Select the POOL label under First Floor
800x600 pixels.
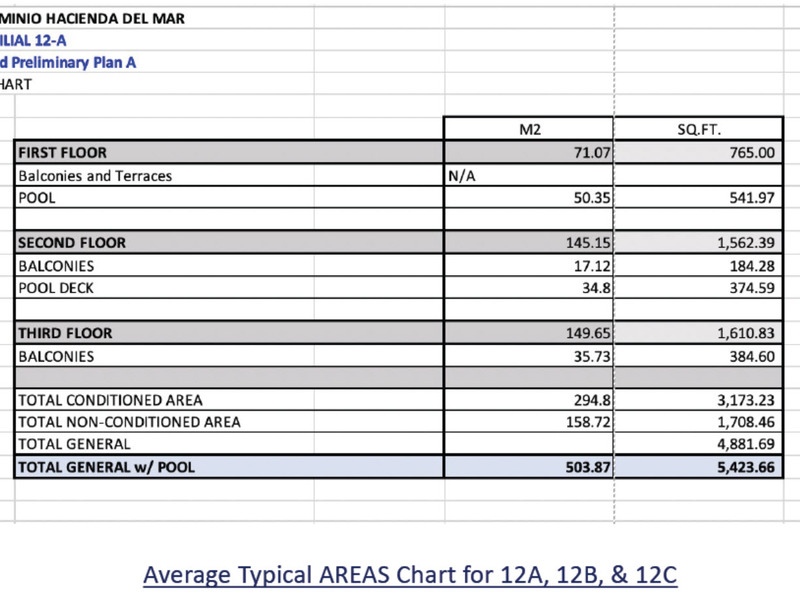[x=229, y=197]
